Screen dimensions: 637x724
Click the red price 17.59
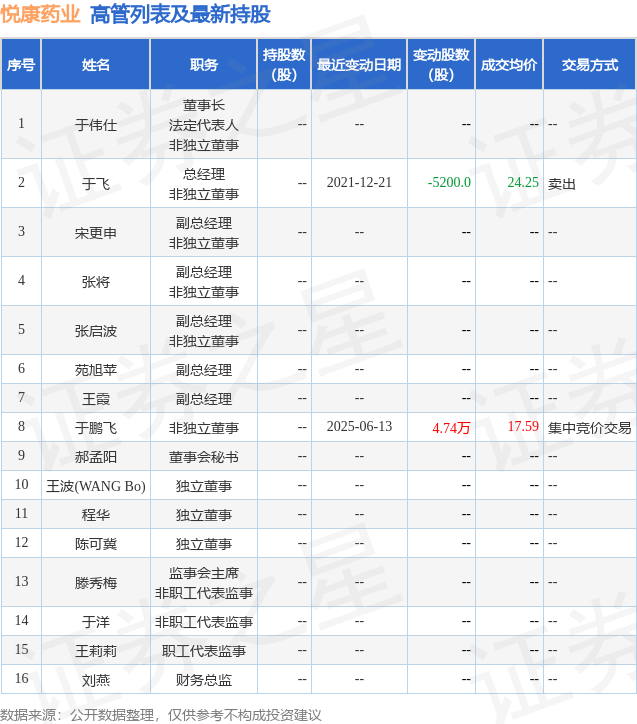[523, 426]
